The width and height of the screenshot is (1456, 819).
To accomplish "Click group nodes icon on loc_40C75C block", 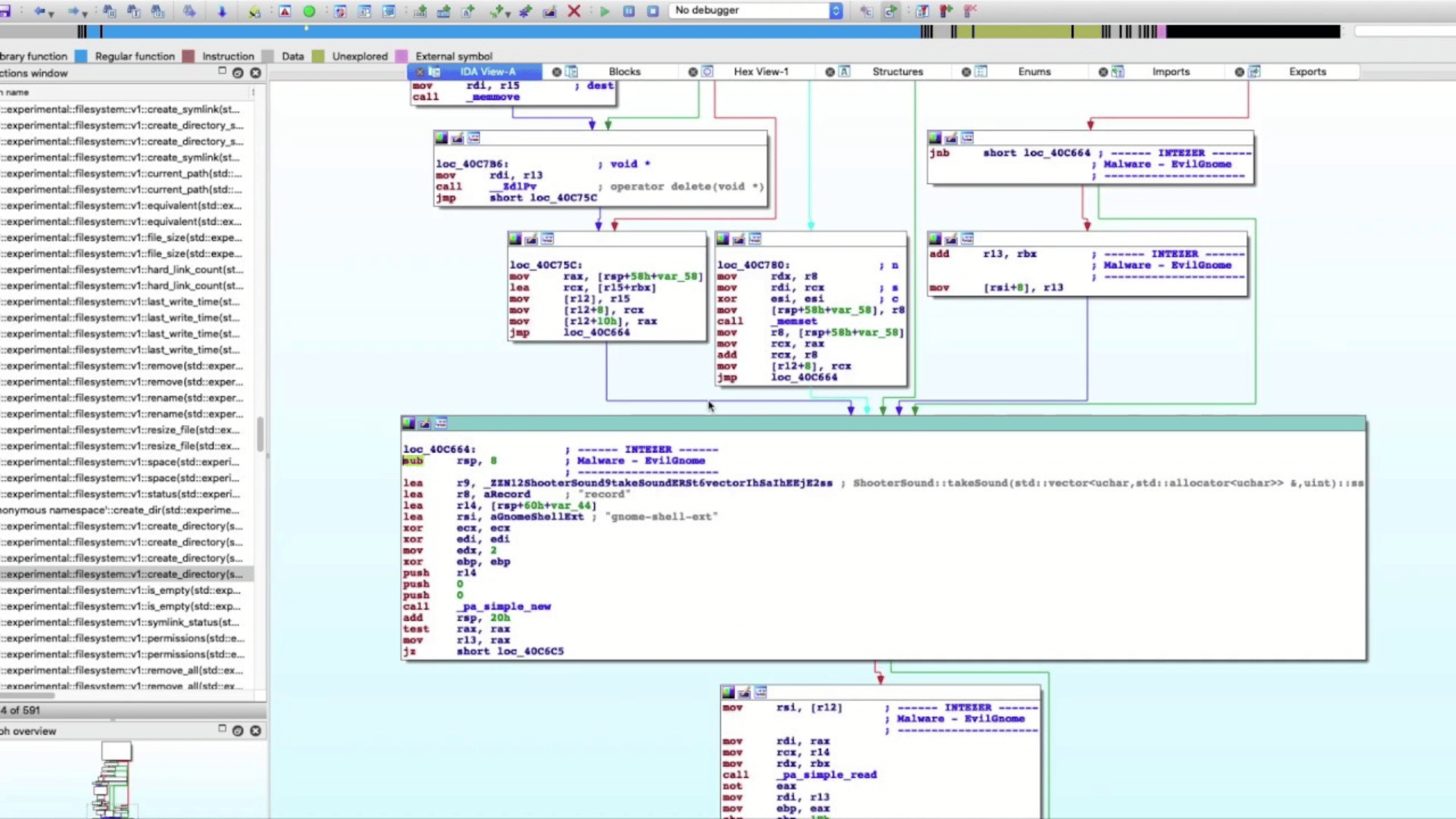I will click(547, 239).
